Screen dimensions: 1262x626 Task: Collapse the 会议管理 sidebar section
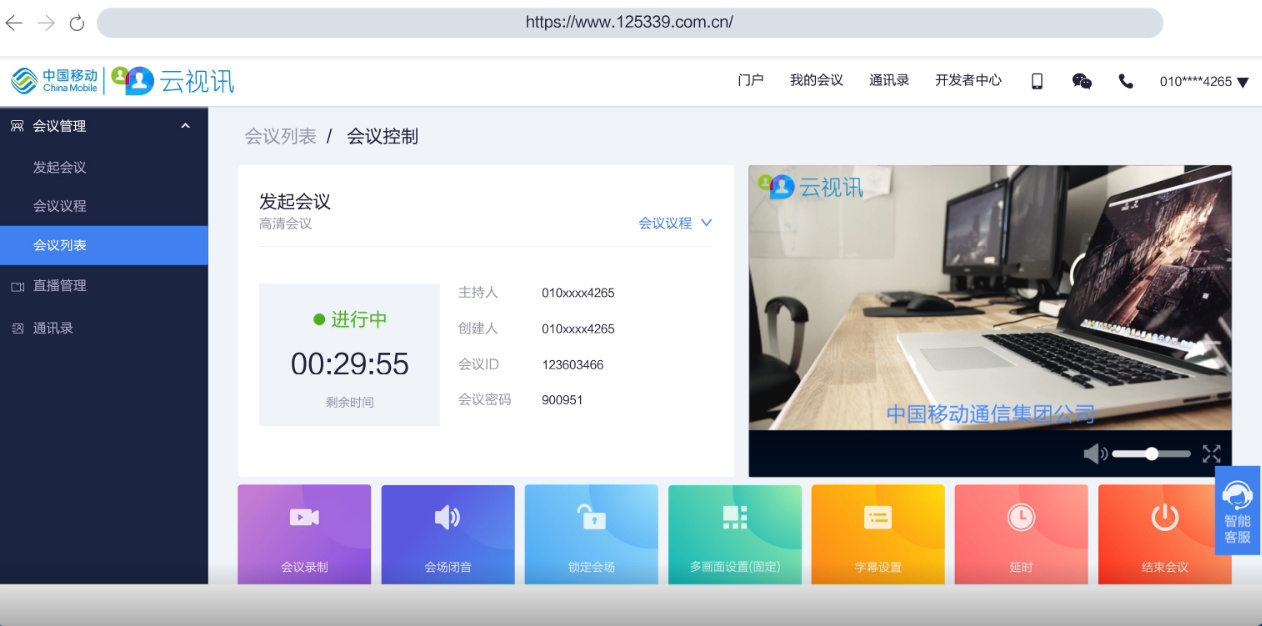click(185, 126)
